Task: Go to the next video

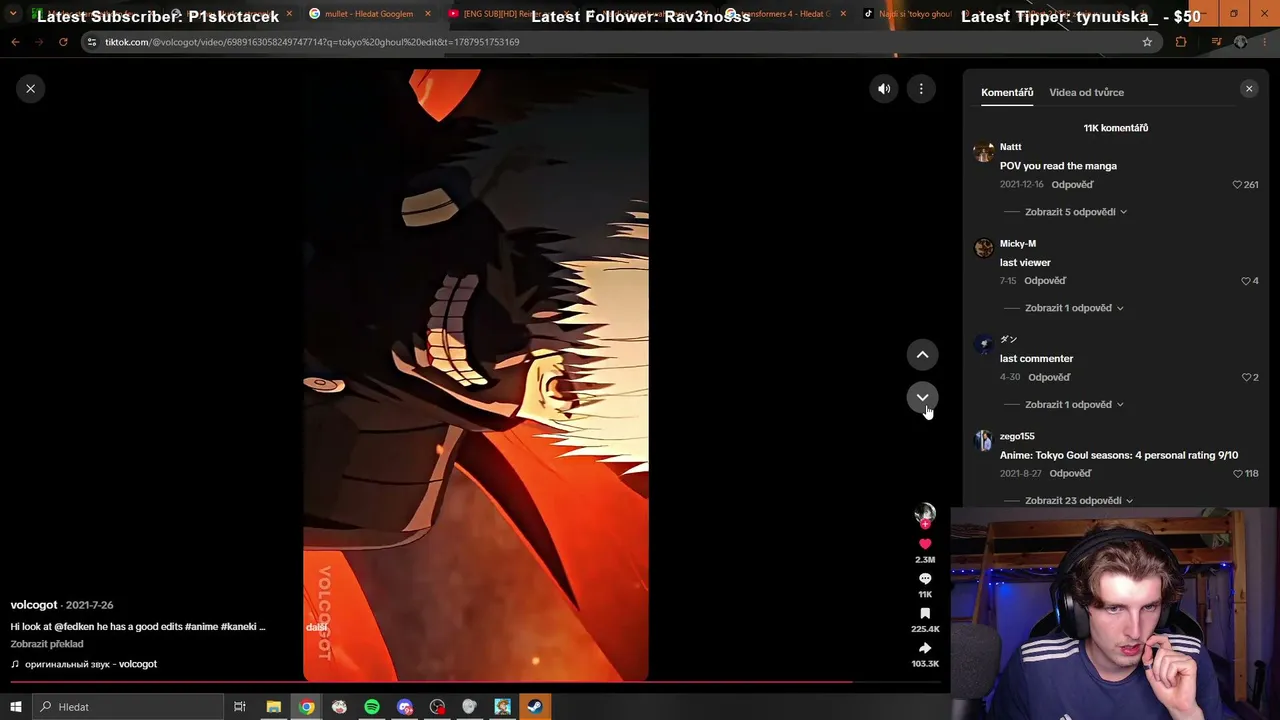Action: 922,397
